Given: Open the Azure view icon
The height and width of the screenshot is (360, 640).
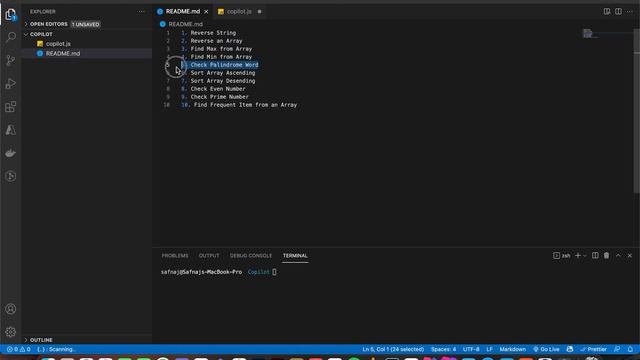Looking at the screenshot, I should point(11,130).
